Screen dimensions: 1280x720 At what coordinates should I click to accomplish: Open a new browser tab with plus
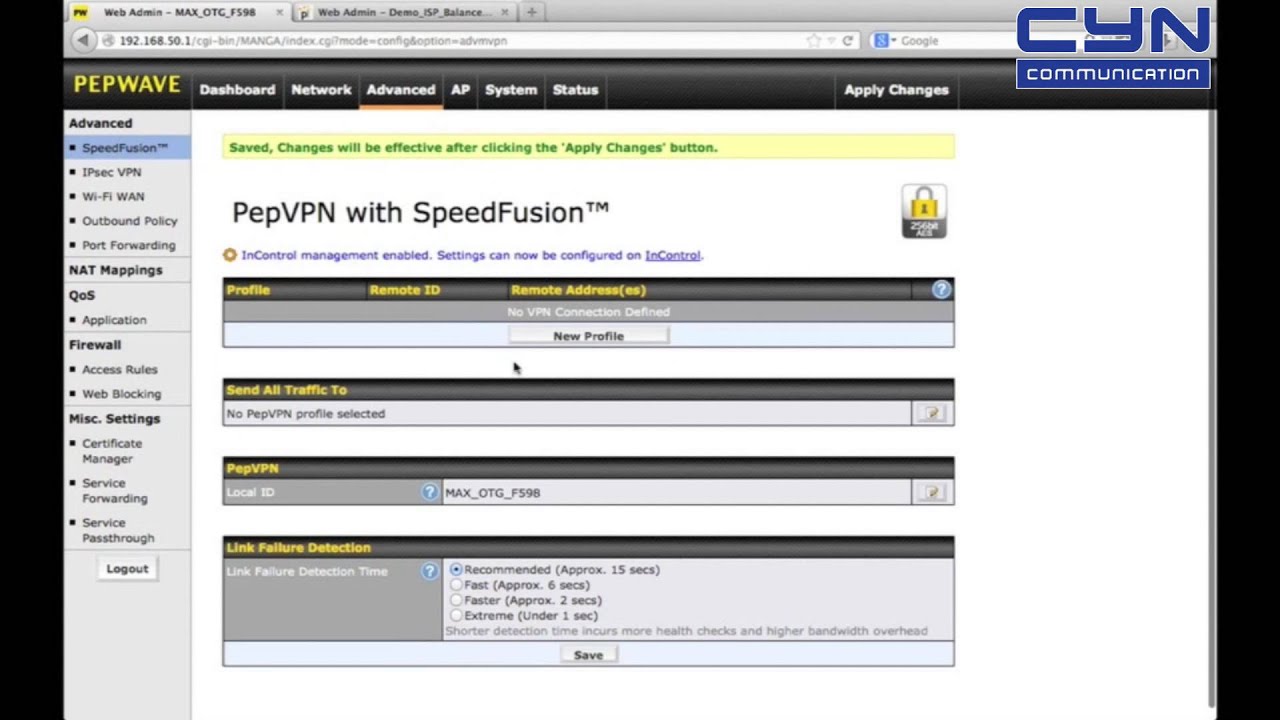531,12
